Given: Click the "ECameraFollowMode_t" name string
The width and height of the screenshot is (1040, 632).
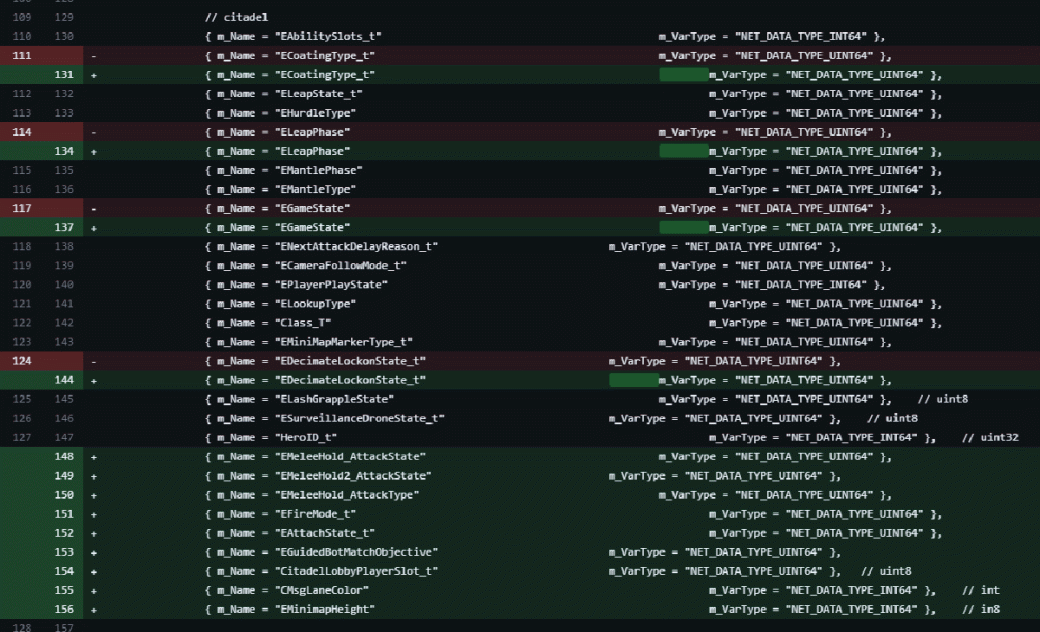Looking at the screenshot, I should 341,266.
